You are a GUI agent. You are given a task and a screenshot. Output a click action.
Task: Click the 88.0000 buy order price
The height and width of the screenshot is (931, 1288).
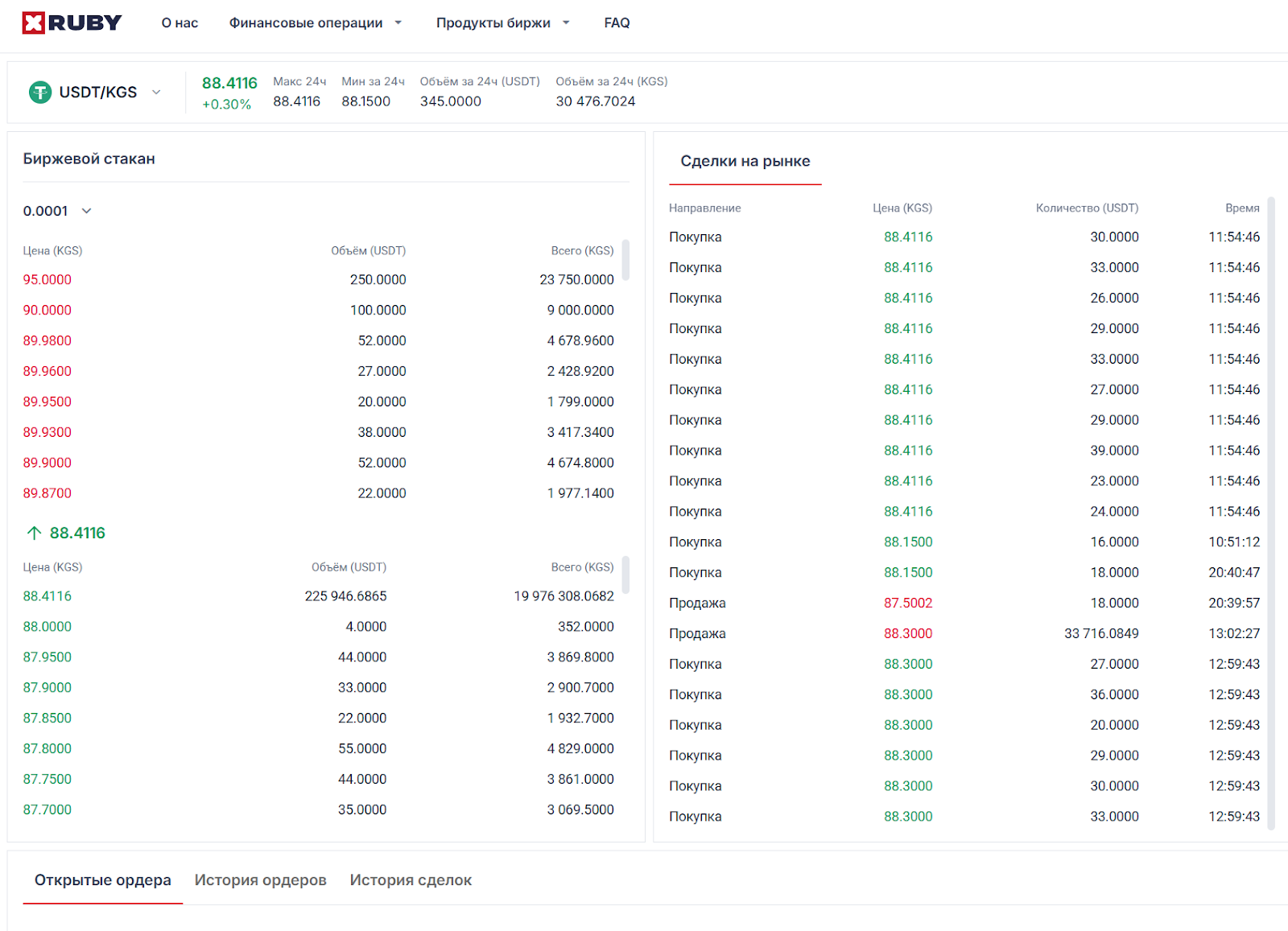coord(47,627)
